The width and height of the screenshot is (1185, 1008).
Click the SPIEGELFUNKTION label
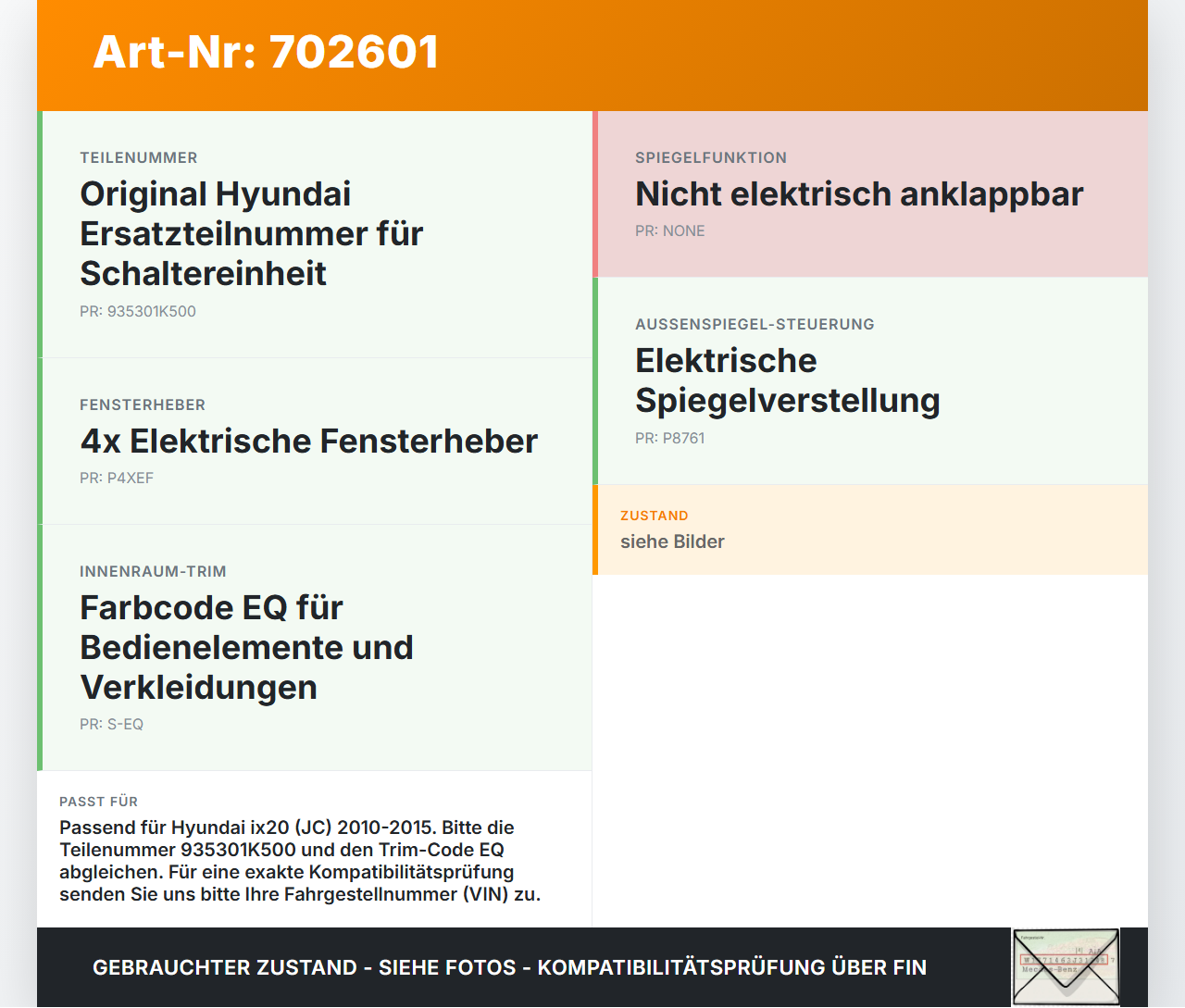click(x=711, y=157)
